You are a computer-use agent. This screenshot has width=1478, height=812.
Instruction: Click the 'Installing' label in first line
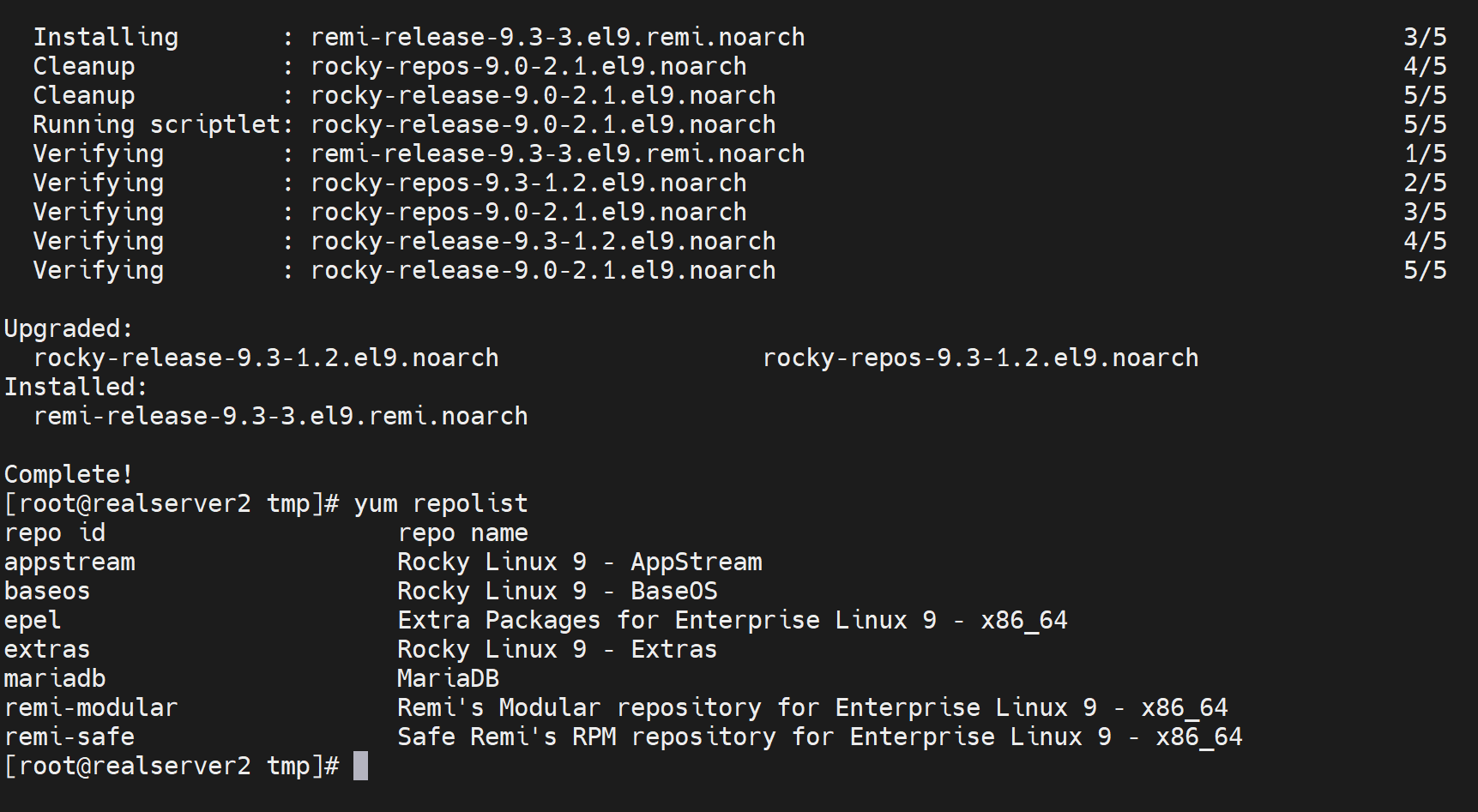106,37
